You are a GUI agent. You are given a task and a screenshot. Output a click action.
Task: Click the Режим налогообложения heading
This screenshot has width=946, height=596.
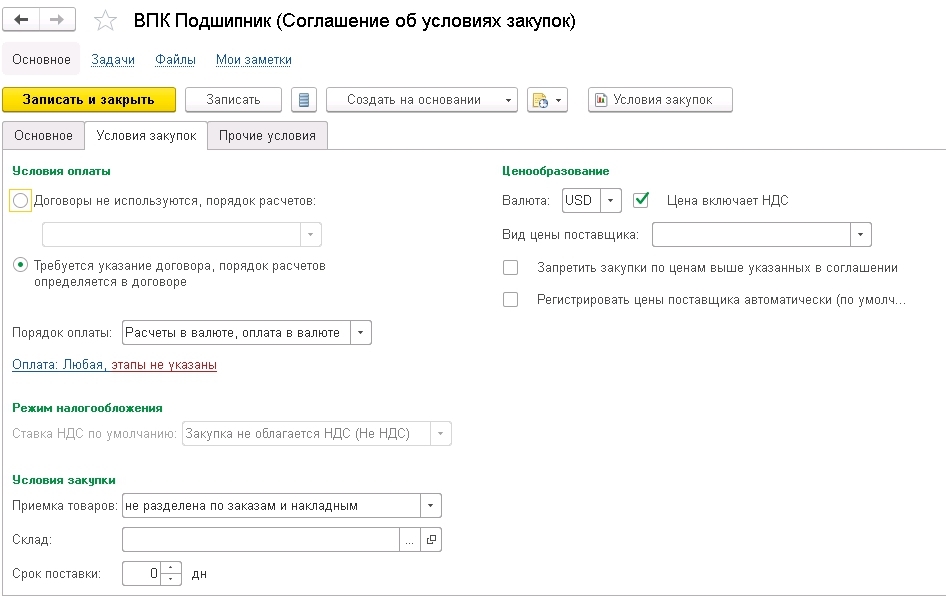(x=87, y=408)
